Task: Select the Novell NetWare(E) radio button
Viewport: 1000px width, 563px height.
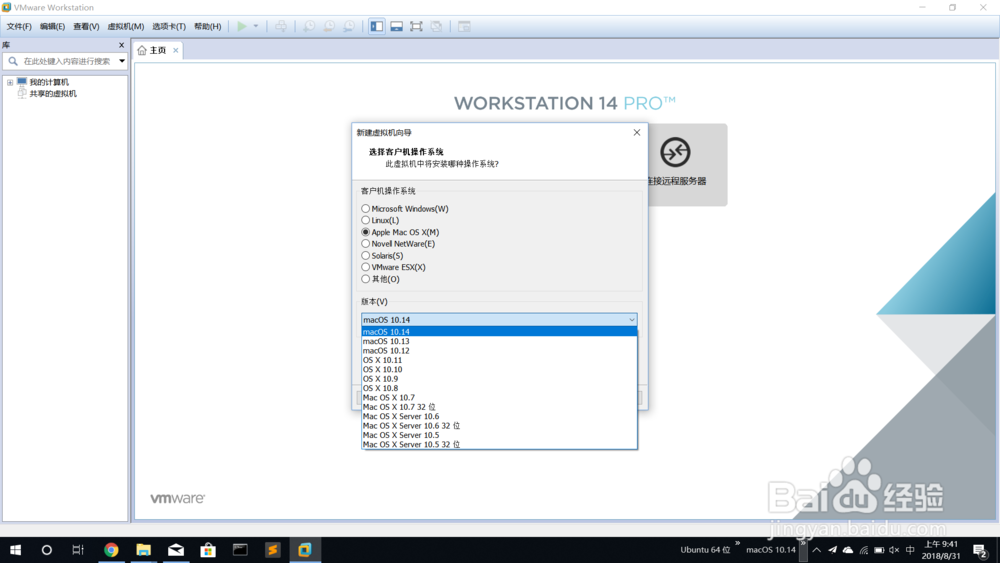Action: tap(365, 244)
